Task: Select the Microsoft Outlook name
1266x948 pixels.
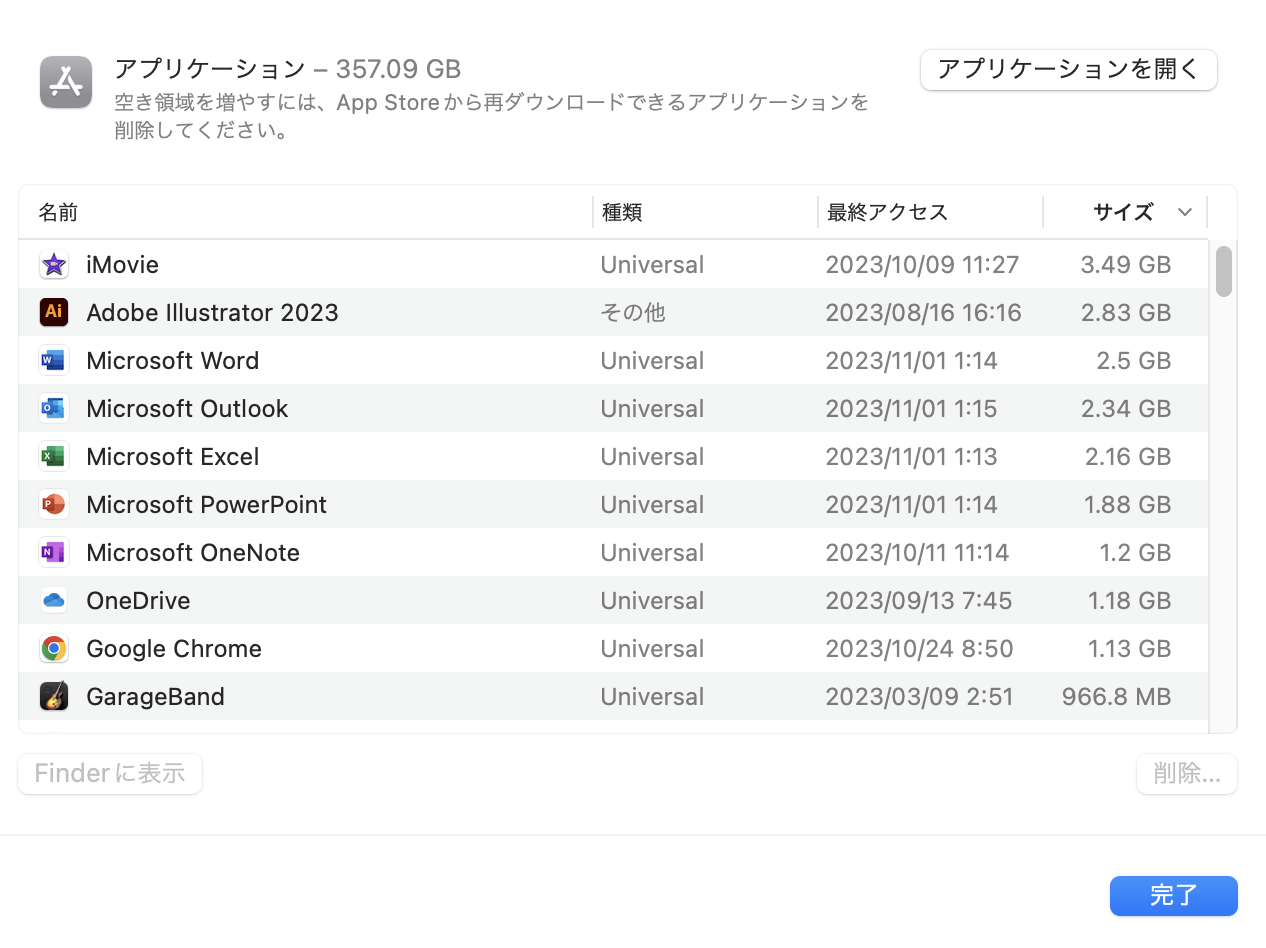Action: [187, 409]
